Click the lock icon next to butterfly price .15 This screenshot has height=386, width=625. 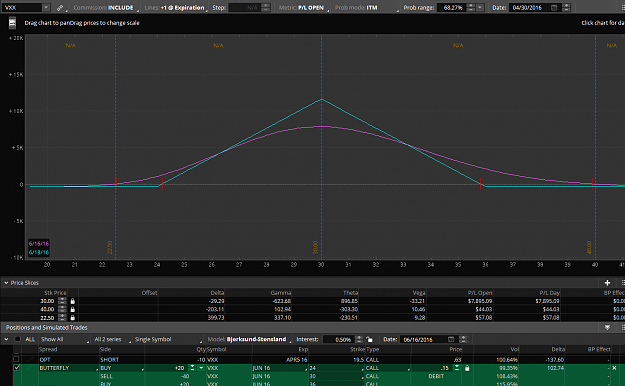(x=467, y=368)
